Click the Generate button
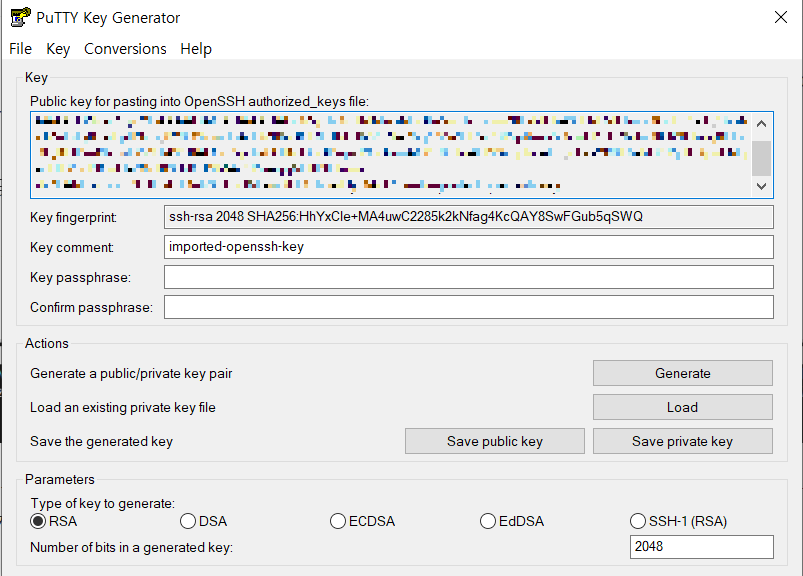The height and width of the screenshot is (576, 803). point(683,373)
